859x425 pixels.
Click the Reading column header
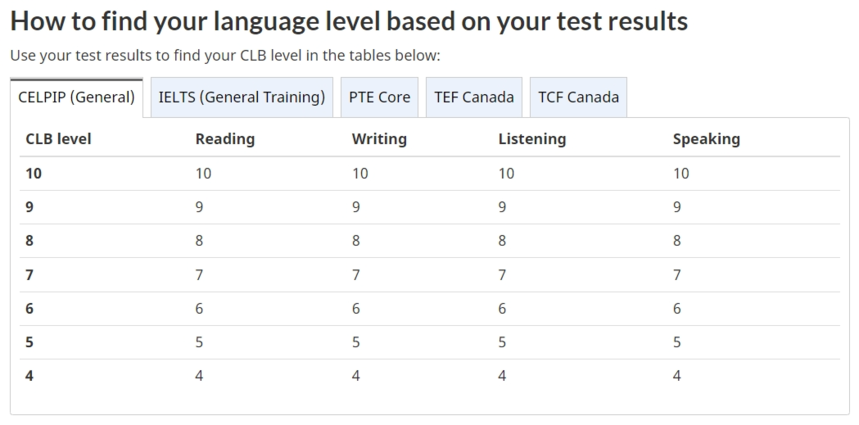pos(225,140)
